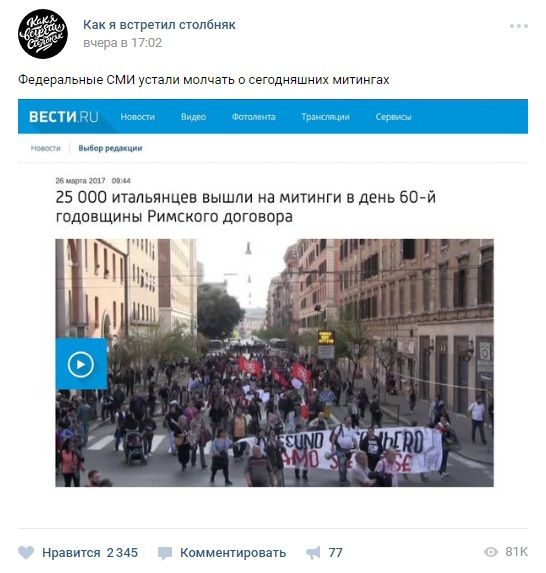Click the group avatar logo
The width and height of the screenshot is (546, 573).
[43, 34]
